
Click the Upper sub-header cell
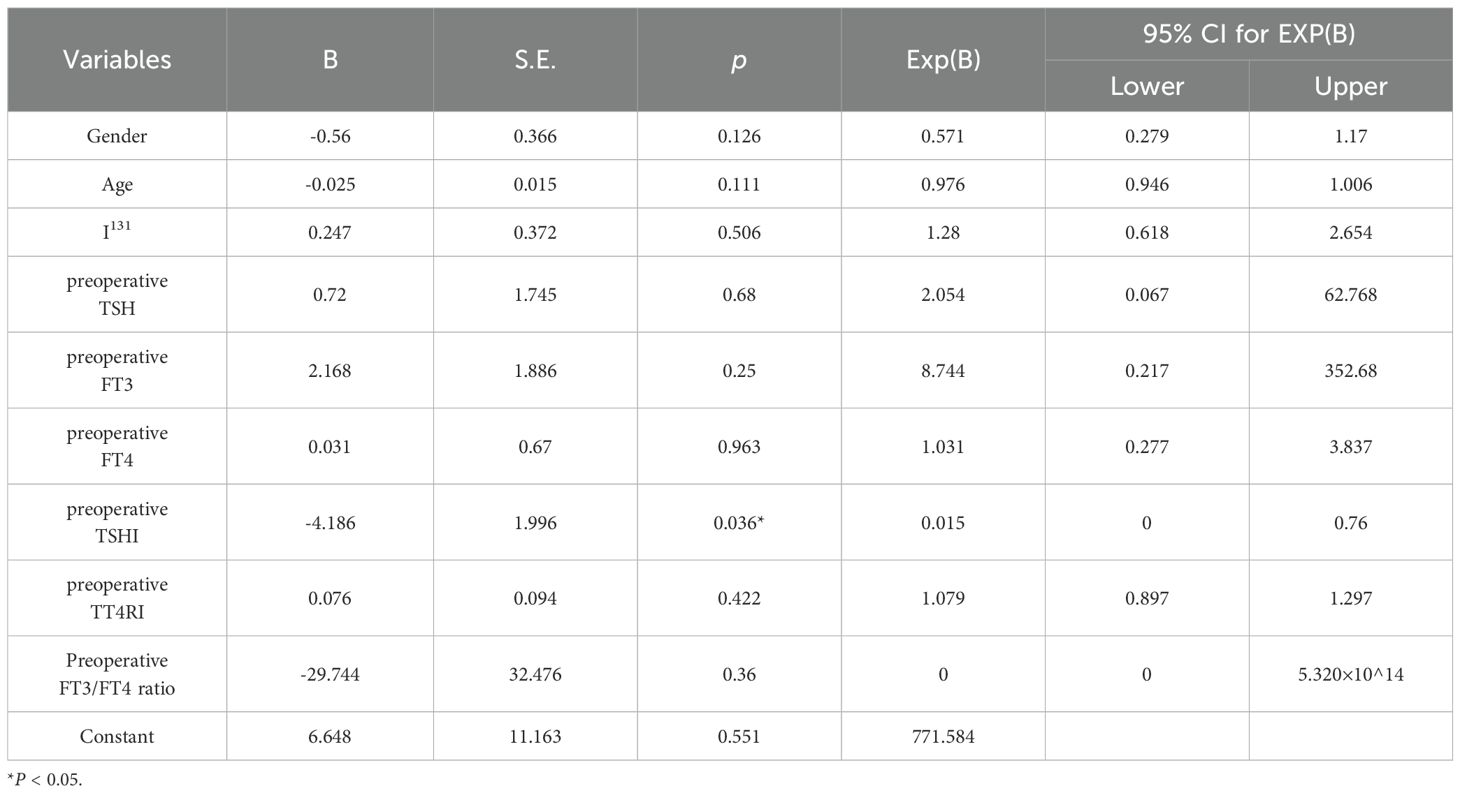click(x=1350, y=86)
